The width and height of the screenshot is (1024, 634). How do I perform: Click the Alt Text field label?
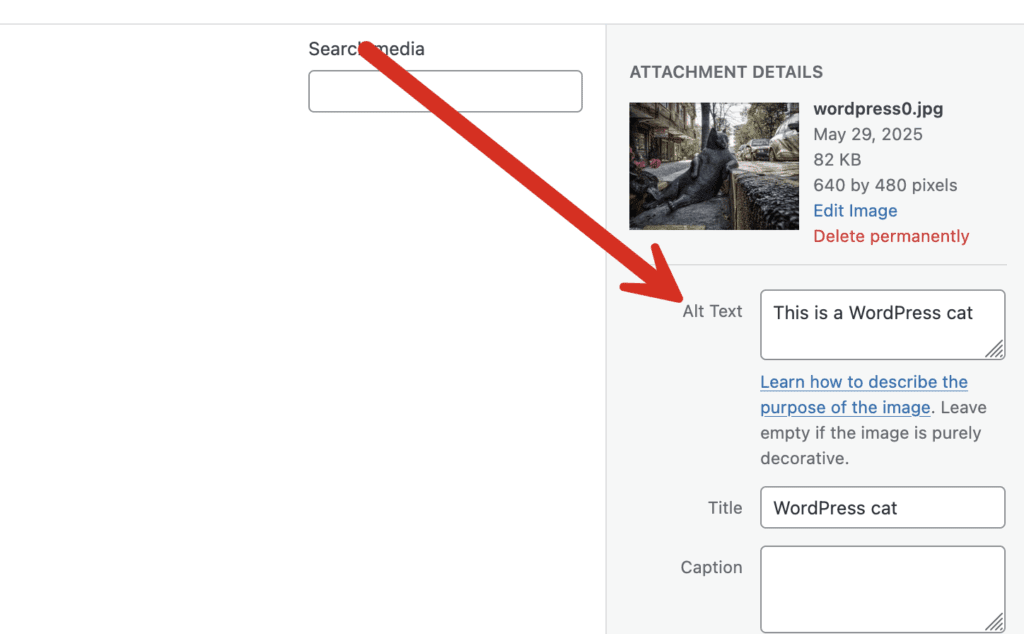712,311
